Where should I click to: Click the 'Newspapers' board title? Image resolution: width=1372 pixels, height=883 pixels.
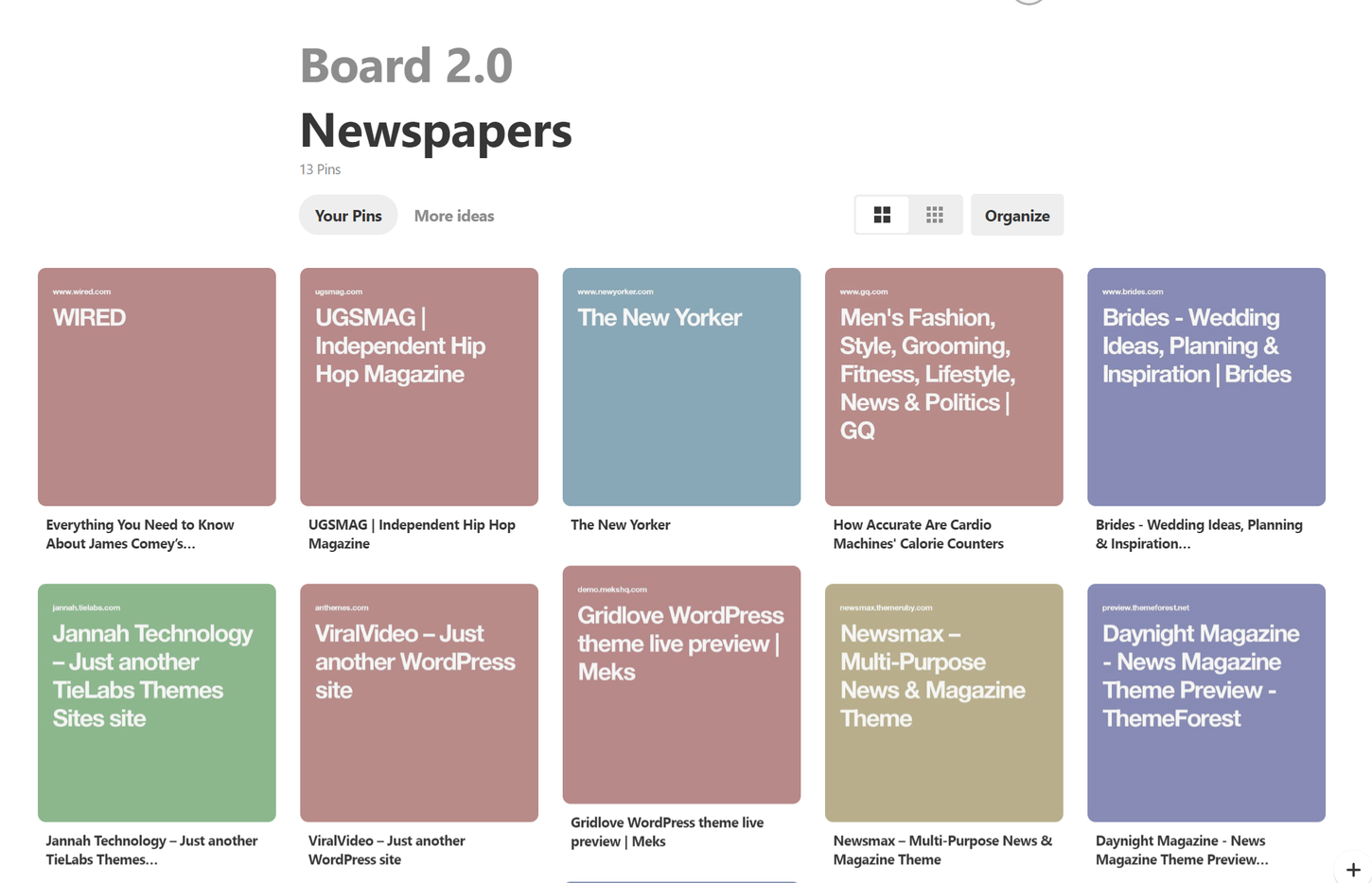point(436,131)
